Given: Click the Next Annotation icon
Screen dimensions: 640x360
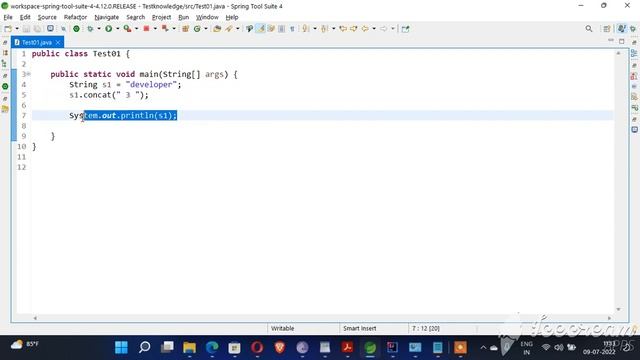Looking at the screenshot, I should [x=305, y=29].
